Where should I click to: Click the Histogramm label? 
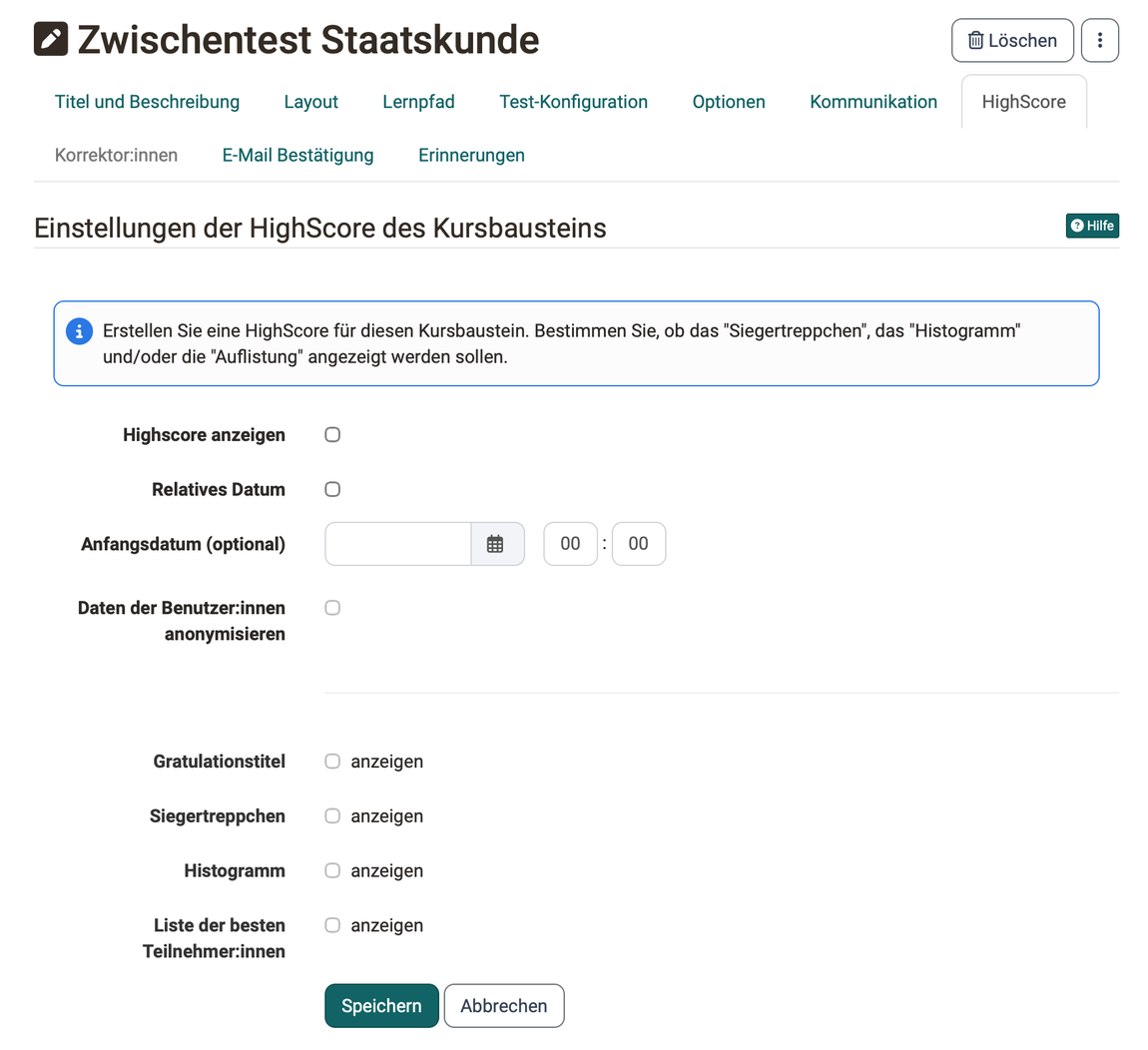point(235,870)
